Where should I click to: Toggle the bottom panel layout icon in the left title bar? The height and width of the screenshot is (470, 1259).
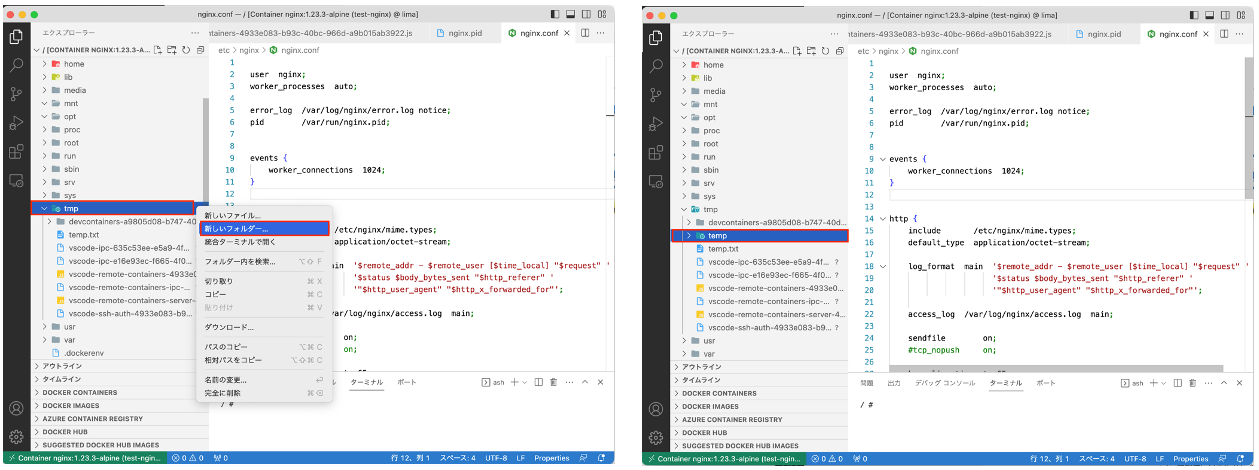tap(571, 16)
